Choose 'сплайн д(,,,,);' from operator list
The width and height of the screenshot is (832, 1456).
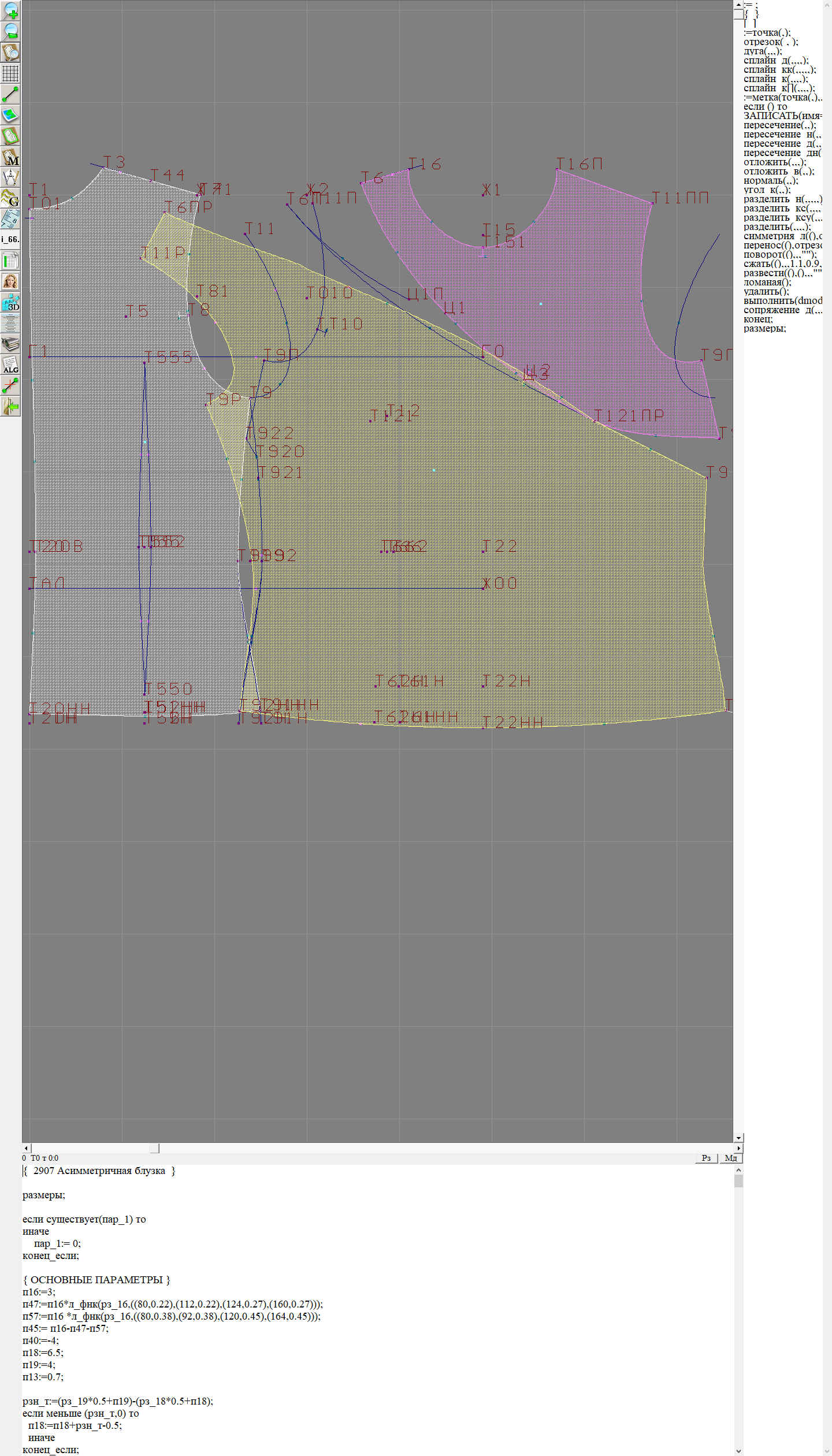click(x=776, y=60)
